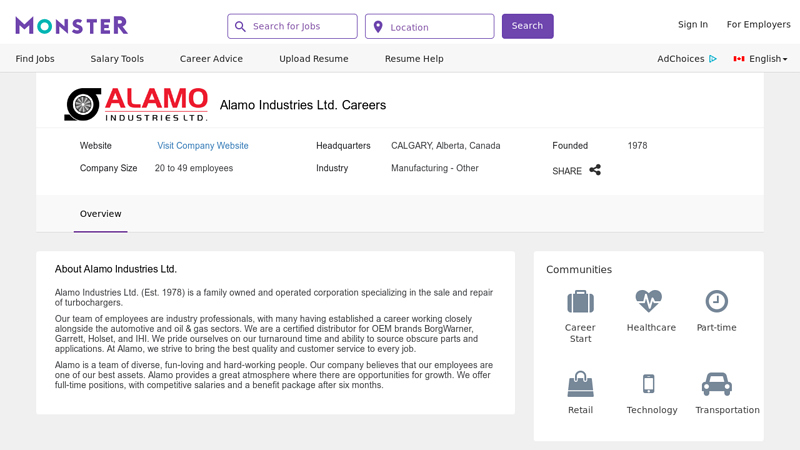Click the purple Search button
800x450 pixels.
[x=528, y=26]
